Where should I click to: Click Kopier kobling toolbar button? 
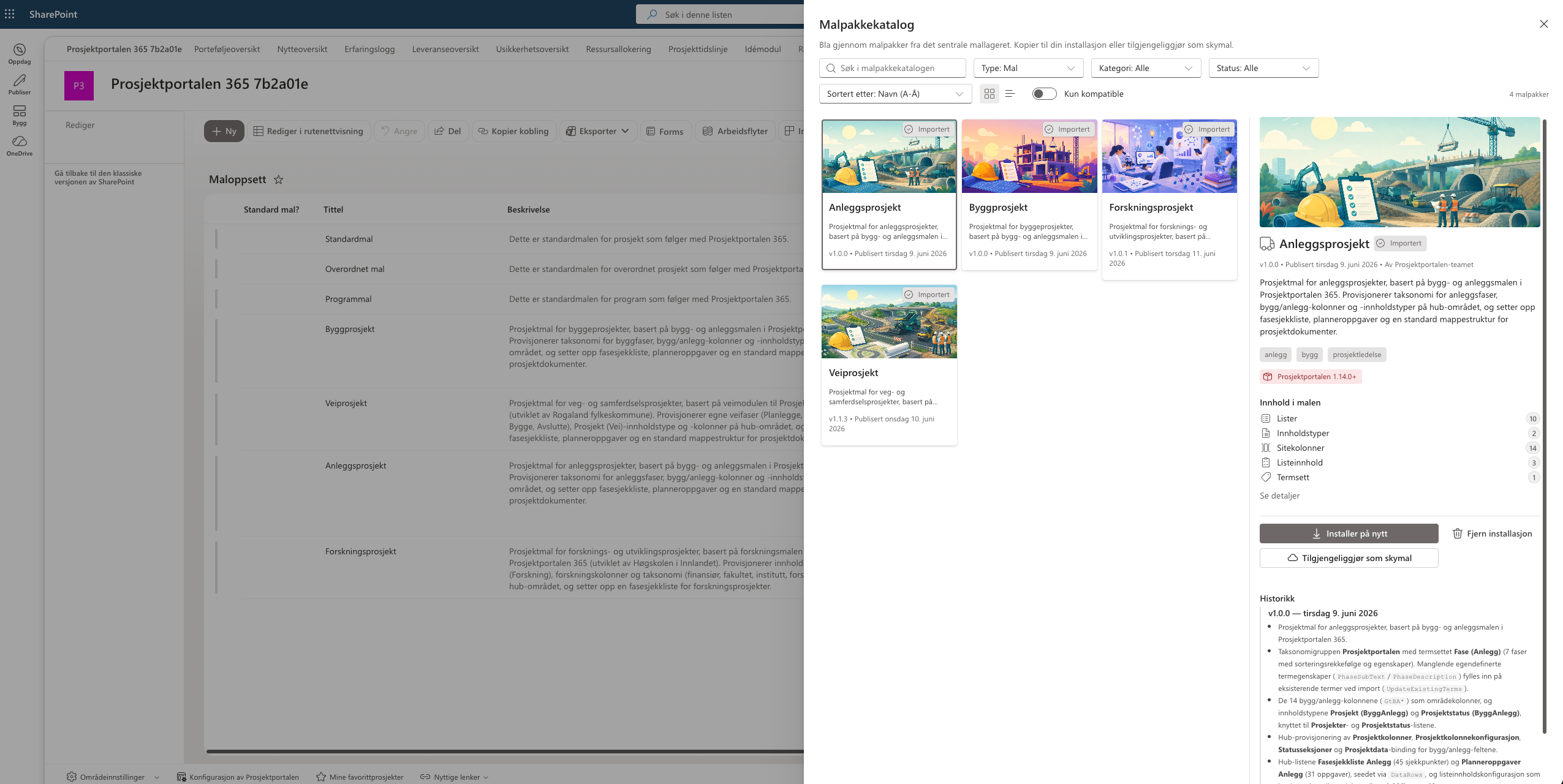coord(513,131)
